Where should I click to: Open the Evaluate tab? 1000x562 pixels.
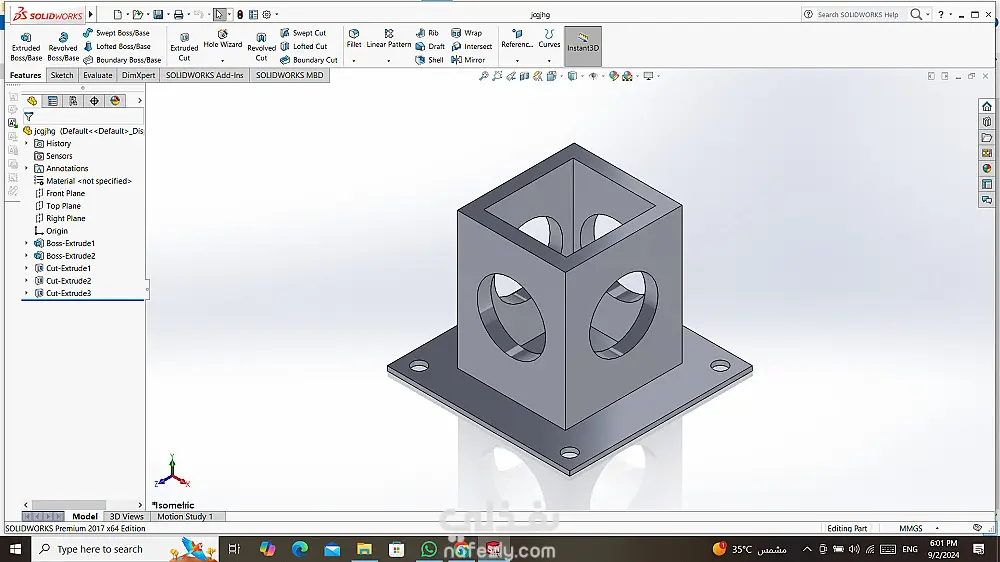pos(98,75)
